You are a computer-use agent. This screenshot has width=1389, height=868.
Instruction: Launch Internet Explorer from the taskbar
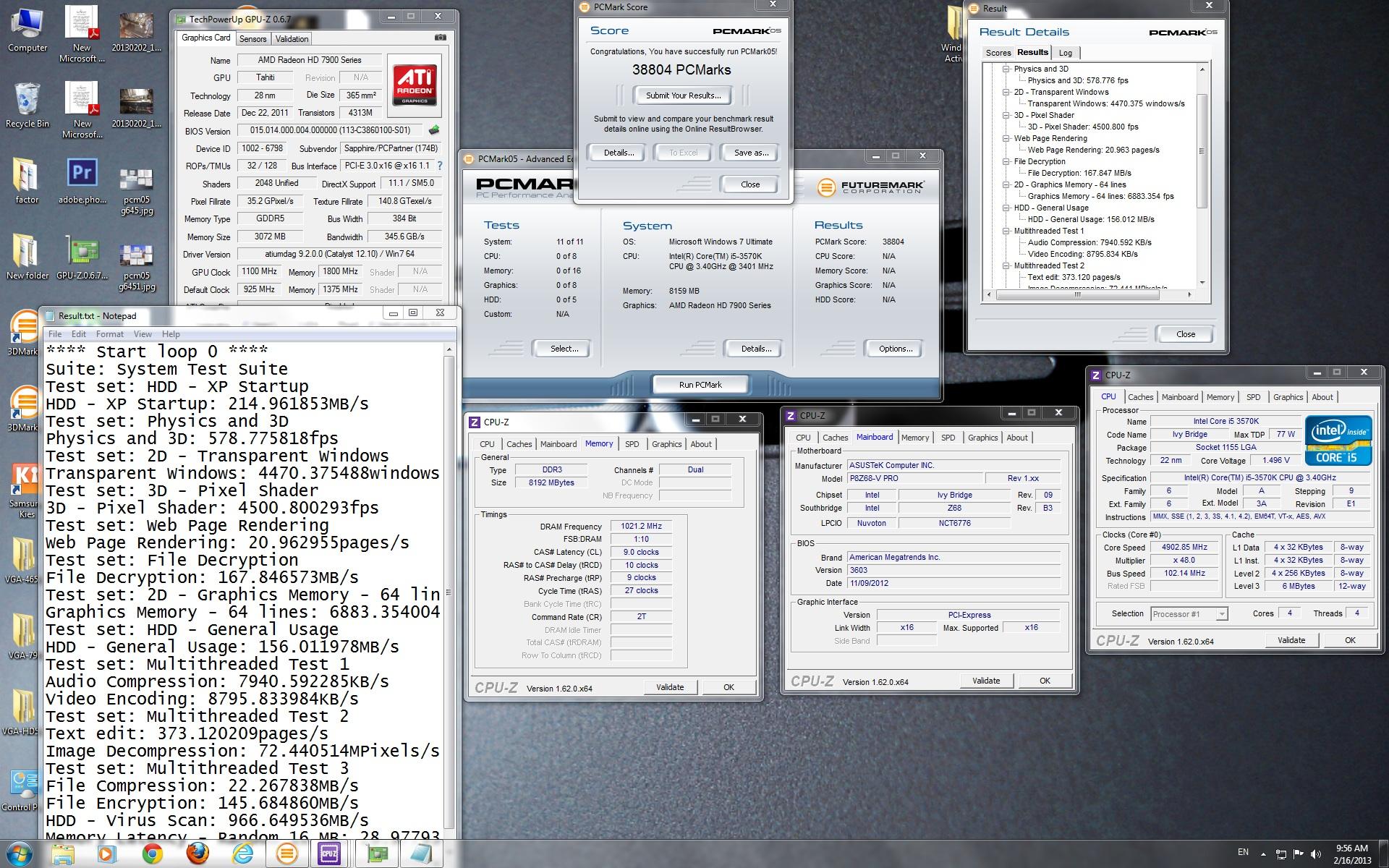tap(242, 854)
